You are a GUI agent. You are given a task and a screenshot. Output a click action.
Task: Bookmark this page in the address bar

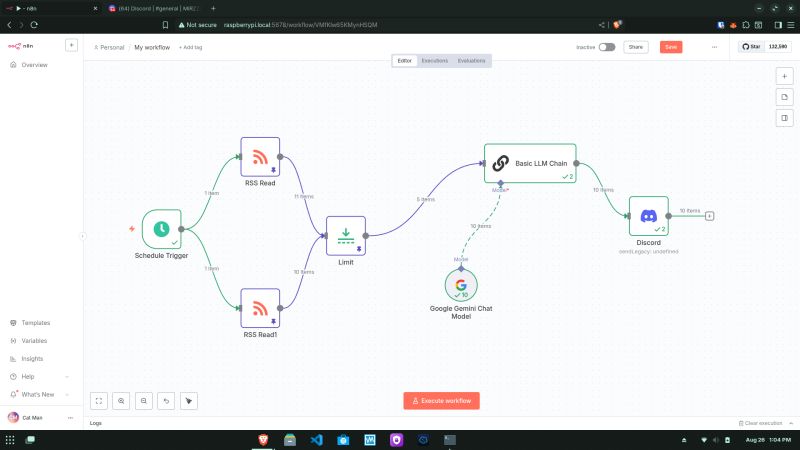pos(165,24)
